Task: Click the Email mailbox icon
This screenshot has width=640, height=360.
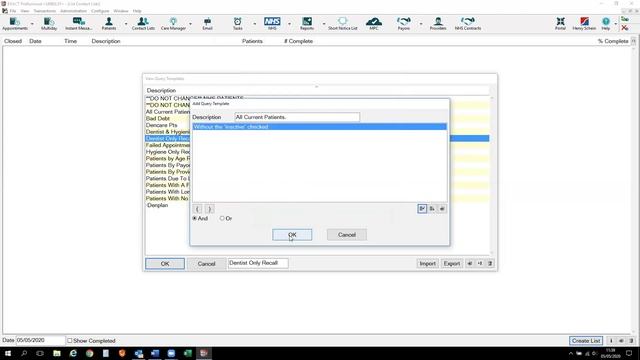Action: 207,24
